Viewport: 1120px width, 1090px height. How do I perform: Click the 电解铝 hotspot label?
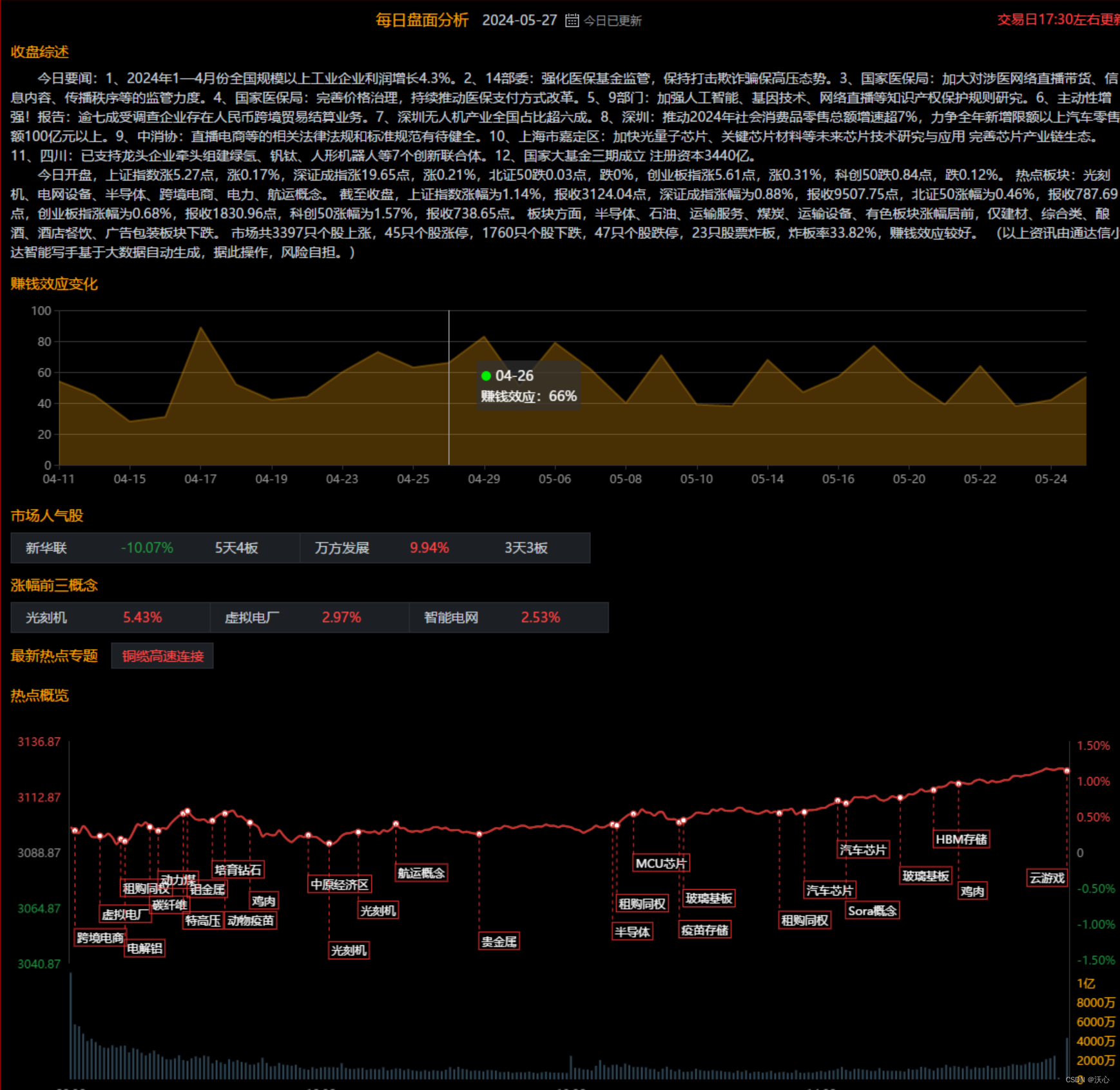click(144, 948)
